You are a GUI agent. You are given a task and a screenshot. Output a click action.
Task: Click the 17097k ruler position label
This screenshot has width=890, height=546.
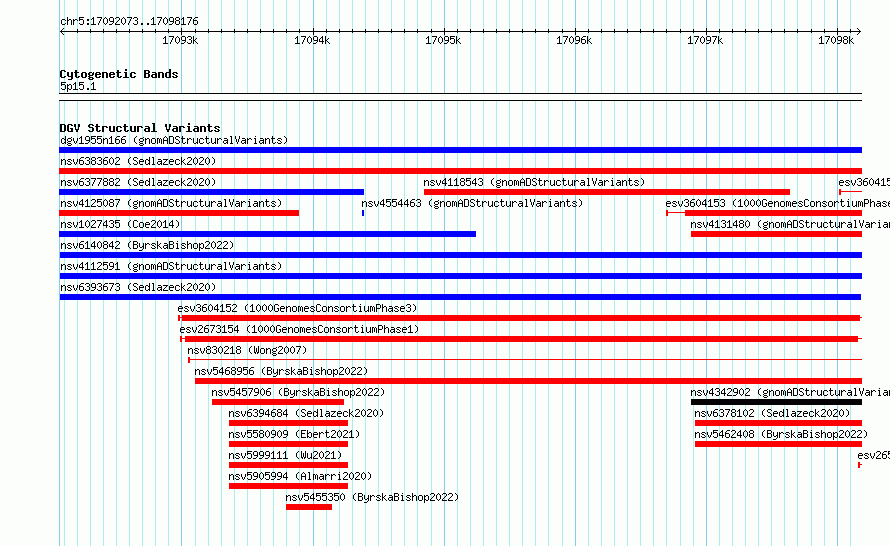click(705, 40)
